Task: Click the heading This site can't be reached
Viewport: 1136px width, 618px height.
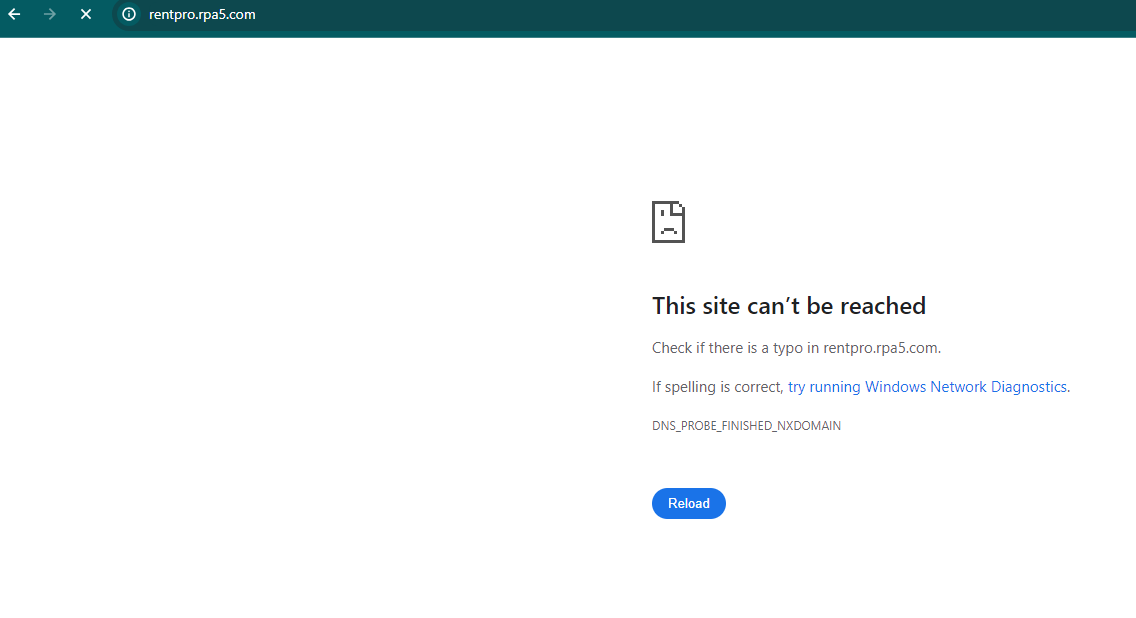Action: pos(789,305)
